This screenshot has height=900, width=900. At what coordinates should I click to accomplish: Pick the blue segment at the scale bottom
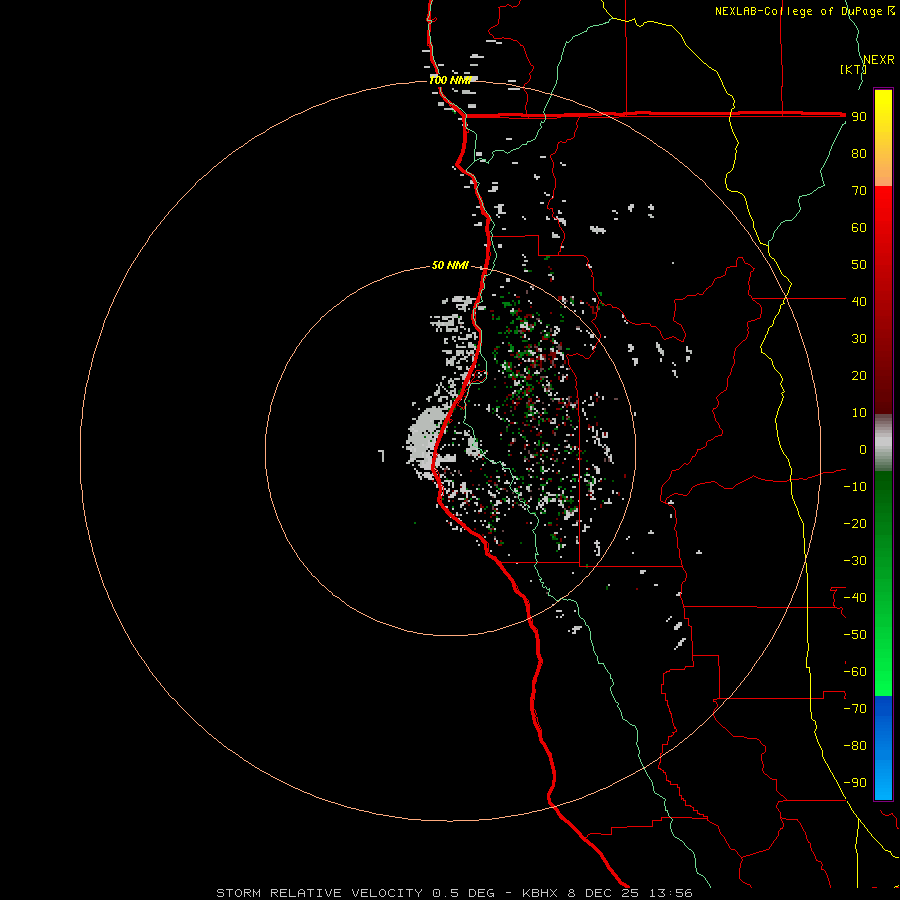(883, 748)
